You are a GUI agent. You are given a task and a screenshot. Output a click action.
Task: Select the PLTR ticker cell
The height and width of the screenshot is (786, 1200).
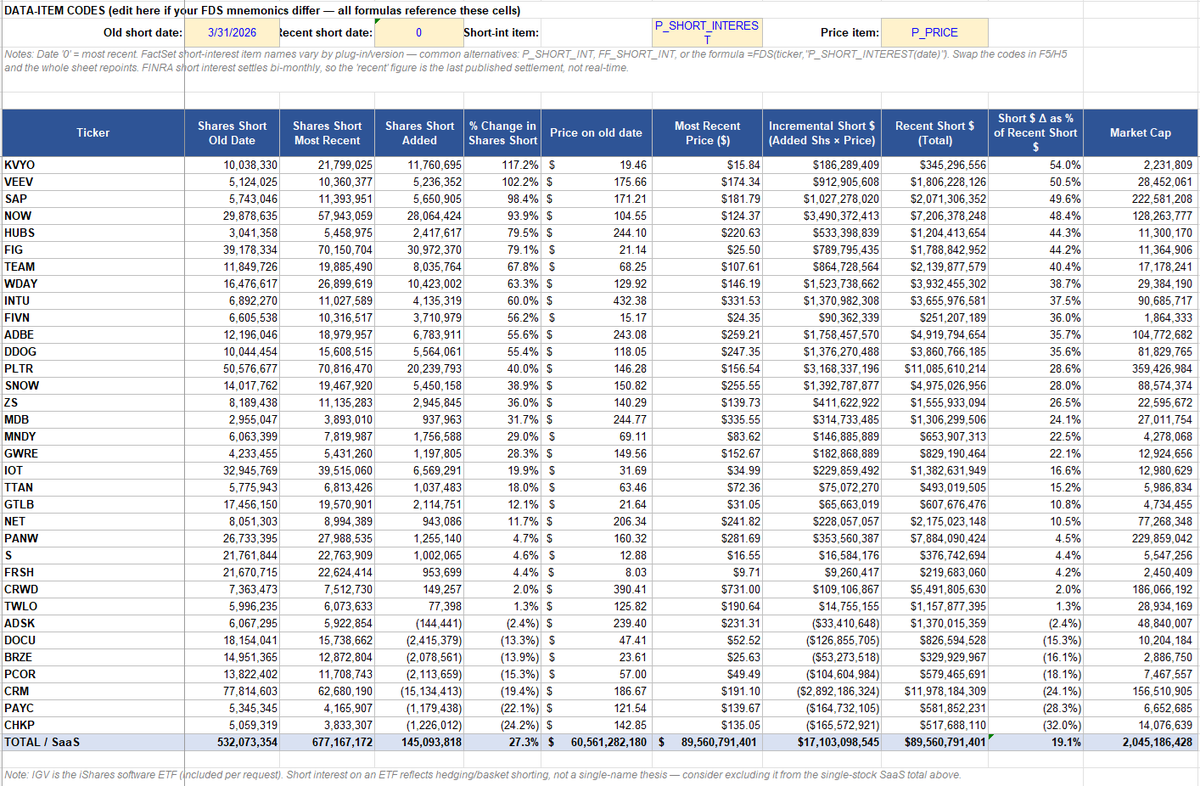pos(93,368)
